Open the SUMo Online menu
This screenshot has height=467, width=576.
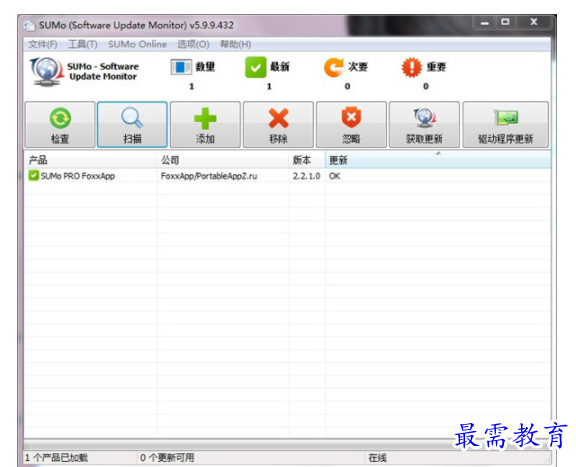click(x=137, y=44)
